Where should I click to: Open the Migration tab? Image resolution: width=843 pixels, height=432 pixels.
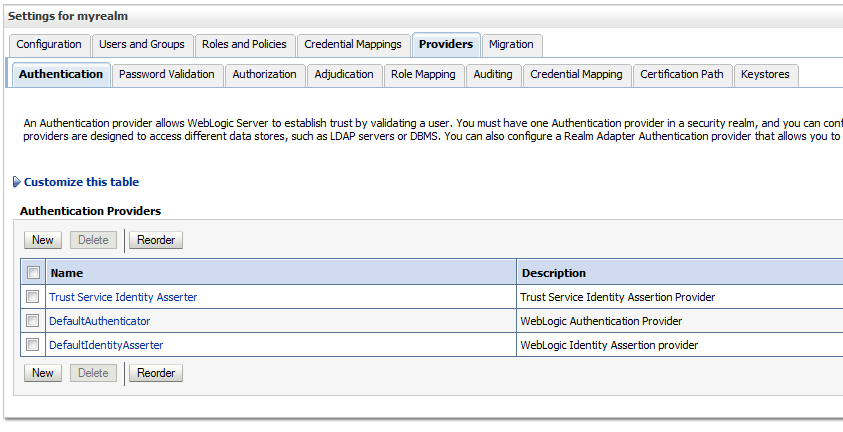pyautogui.click(x=511, y=45)
